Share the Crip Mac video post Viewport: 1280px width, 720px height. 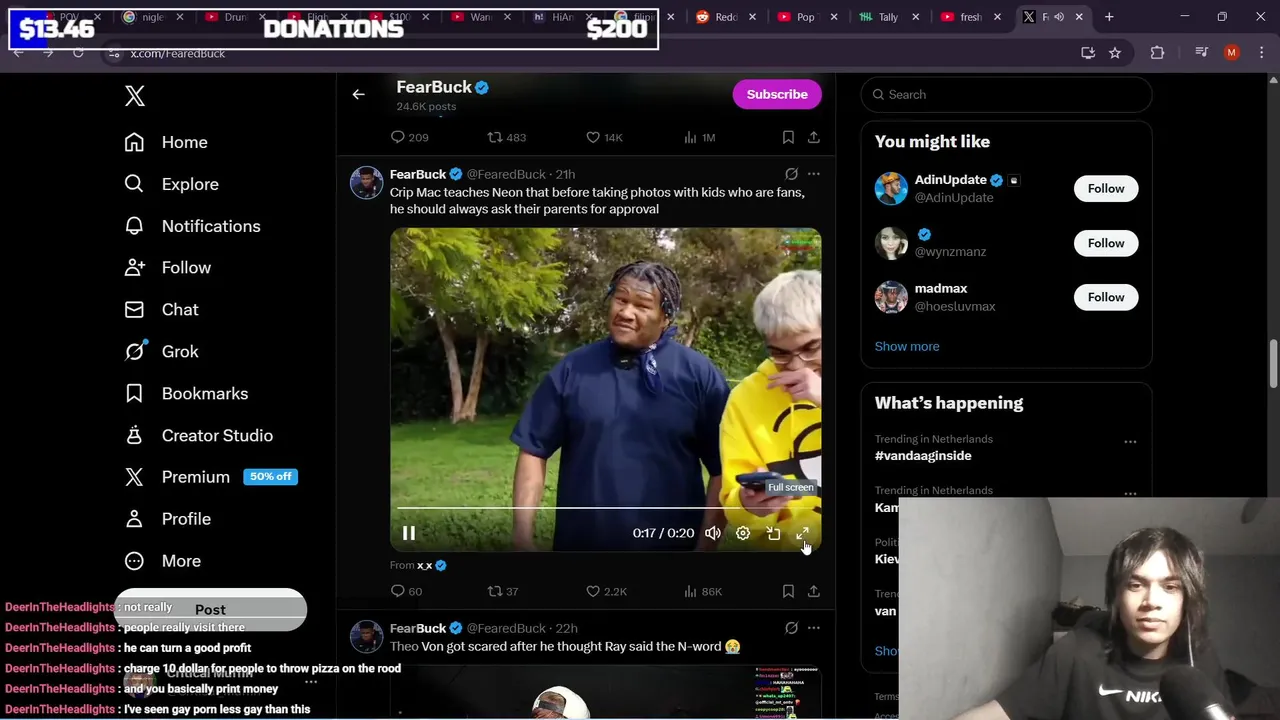click(x=813, y=591)
